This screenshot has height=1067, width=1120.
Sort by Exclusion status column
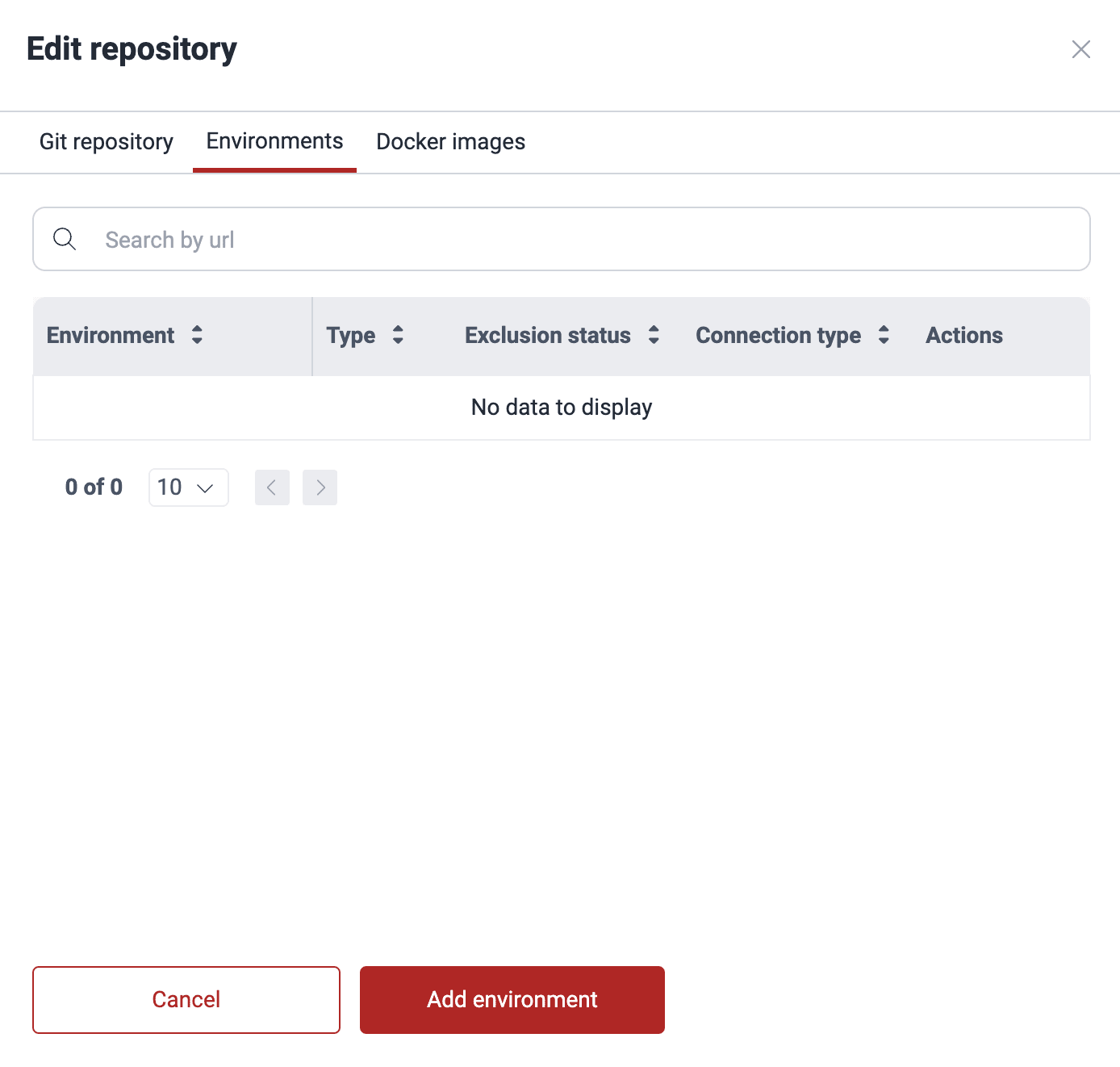click(654, 336)
